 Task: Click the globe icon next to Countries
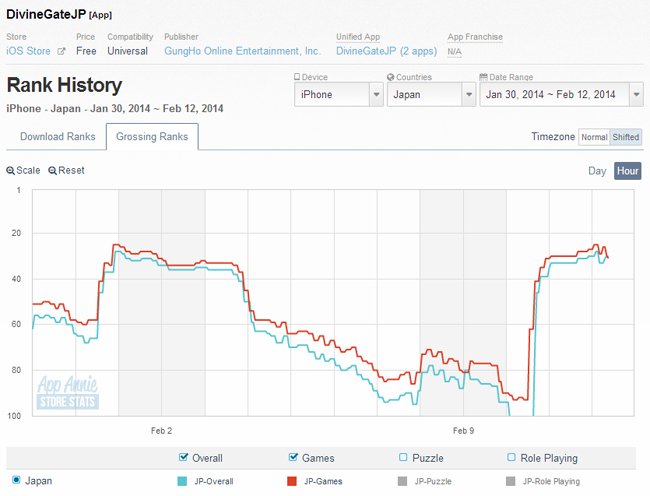(390, 77)
